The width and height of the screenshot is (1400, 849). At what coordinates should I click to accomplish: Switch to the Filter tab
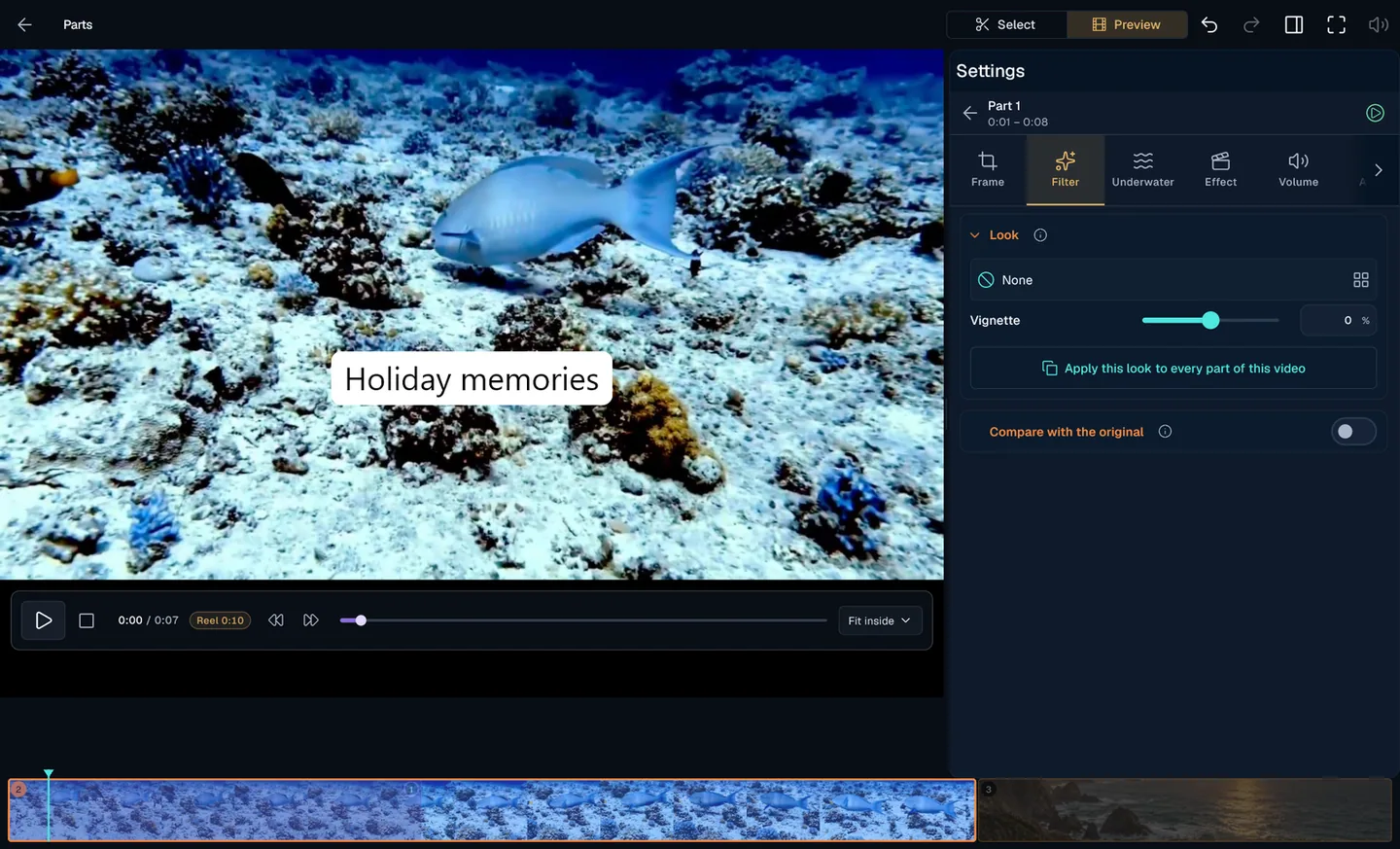(1066, 170)
